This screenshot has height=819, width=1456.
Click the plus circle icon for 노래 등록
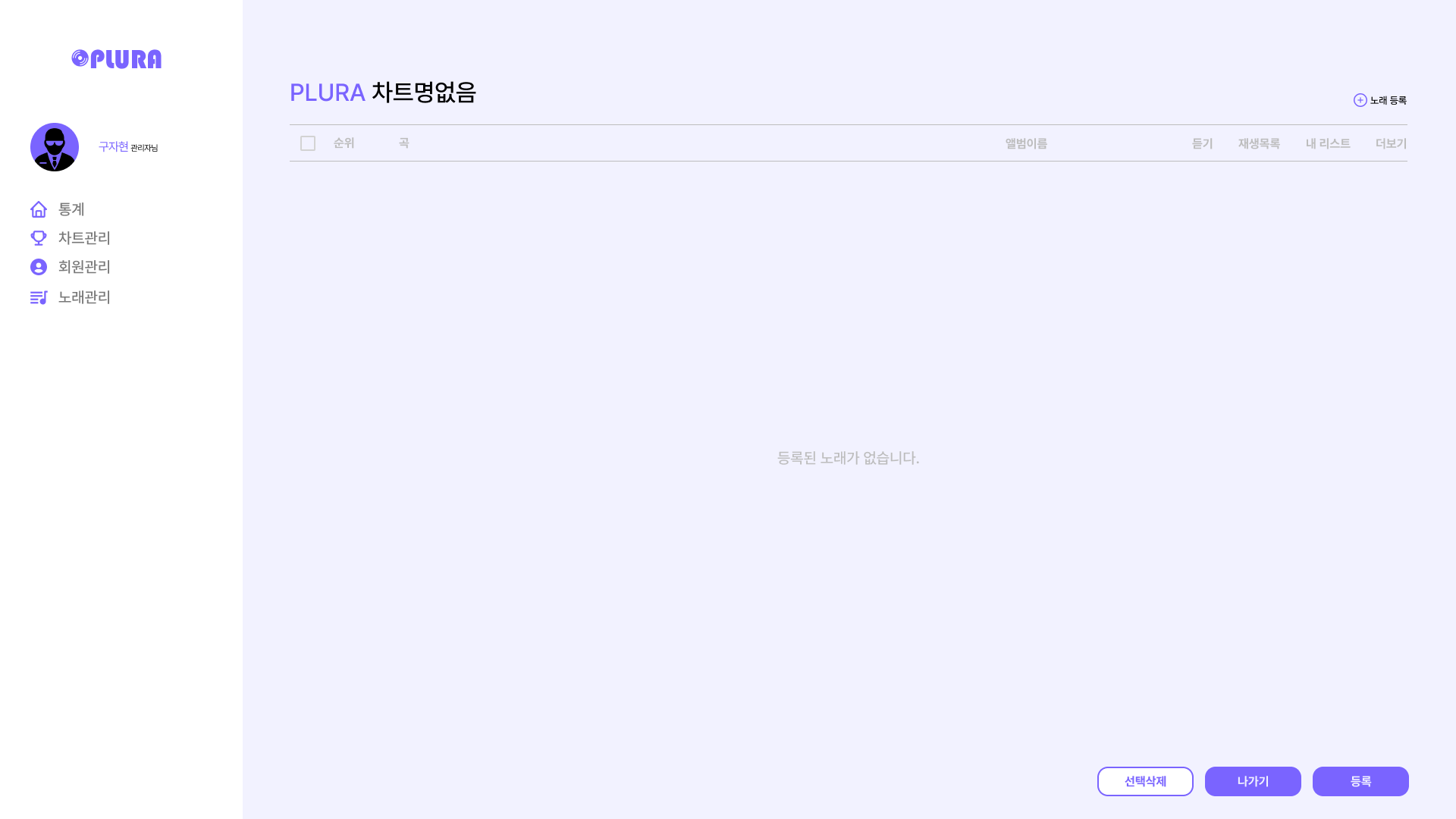pos(1360,100)
